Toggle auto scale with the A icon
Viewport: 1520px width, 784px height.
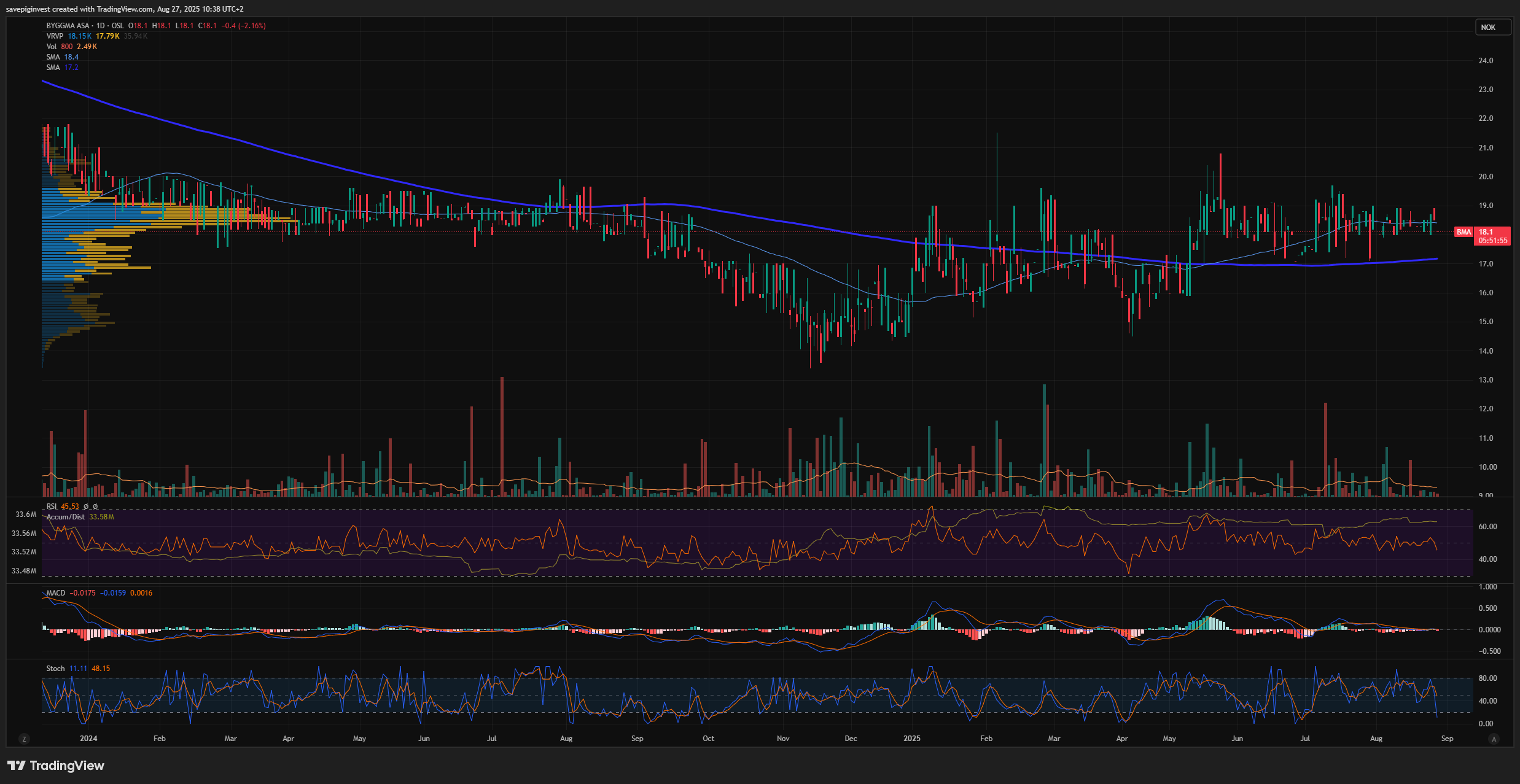[x=1494, y=739]
